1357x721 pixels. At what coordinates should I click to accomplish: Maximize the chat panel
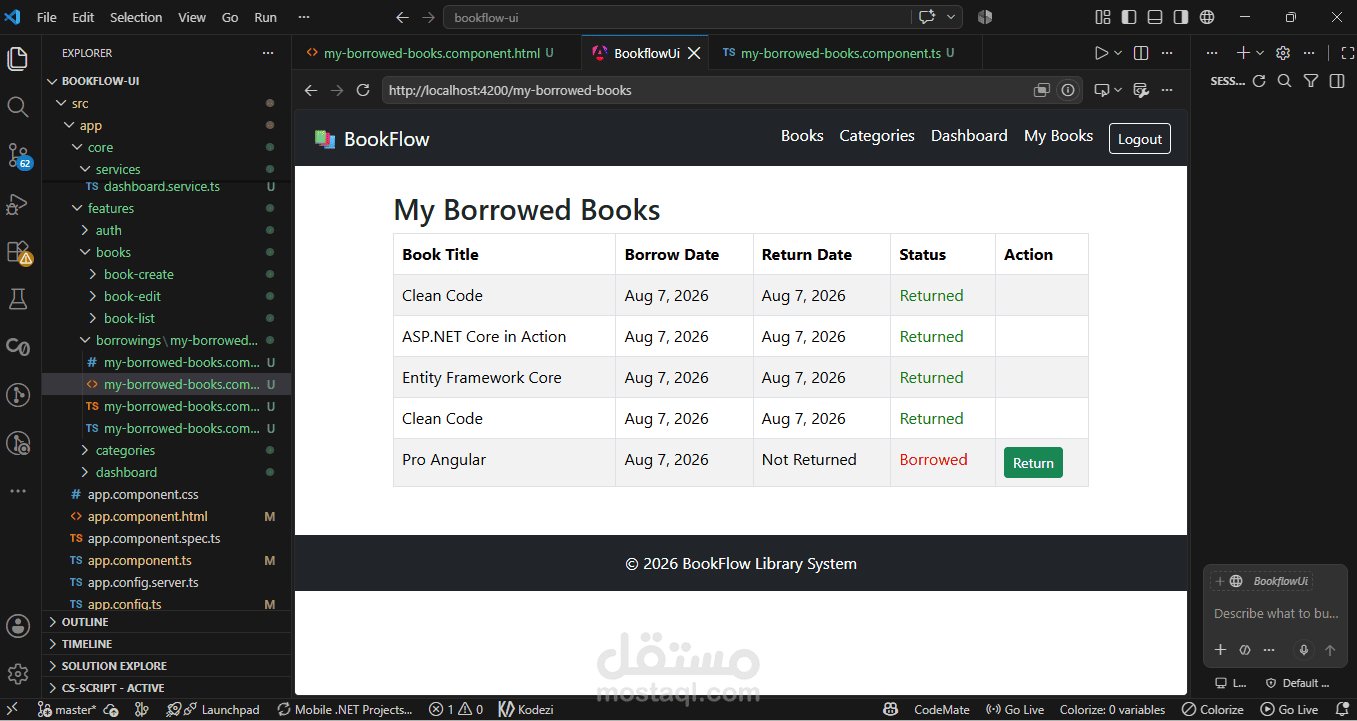point(1347,53)
